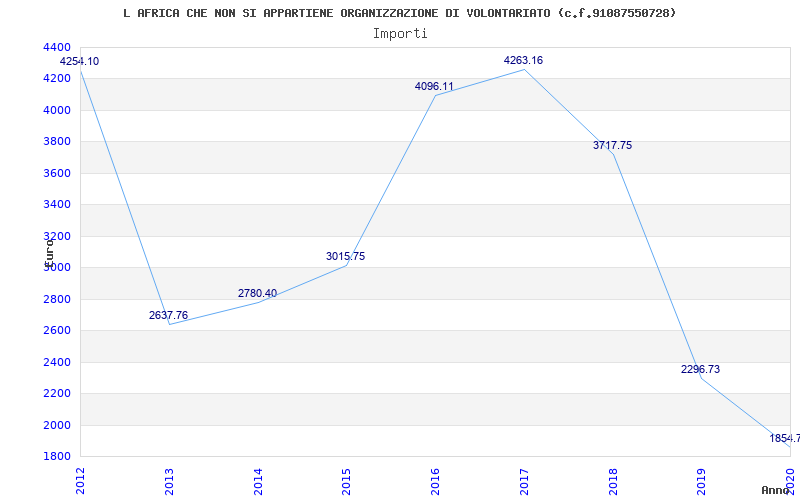Click x-axis year 2016

coord(435,481)
